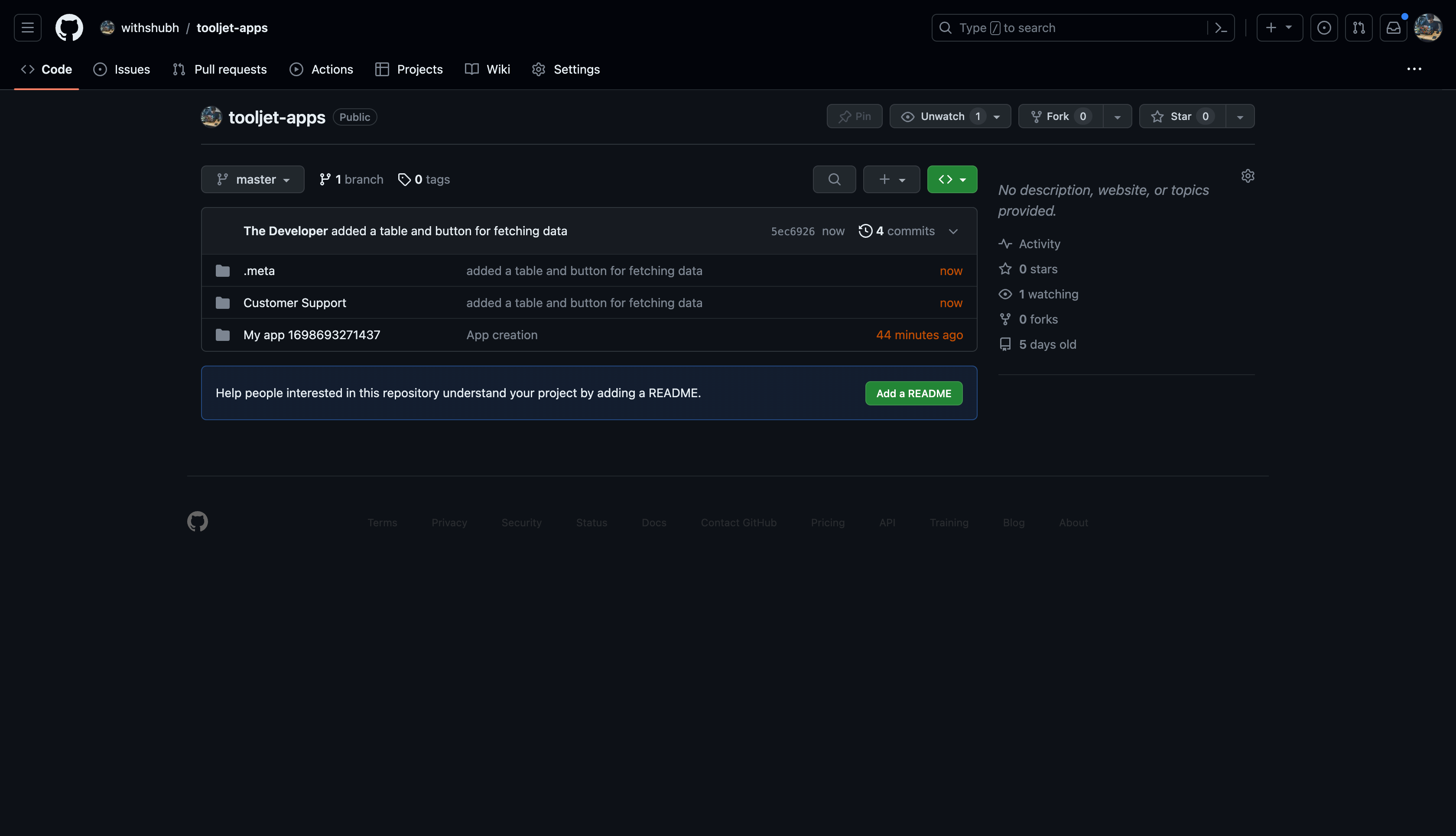Screen dimensions: 1456x836
Task: Click Add a README button
Action: click(913, 393)
